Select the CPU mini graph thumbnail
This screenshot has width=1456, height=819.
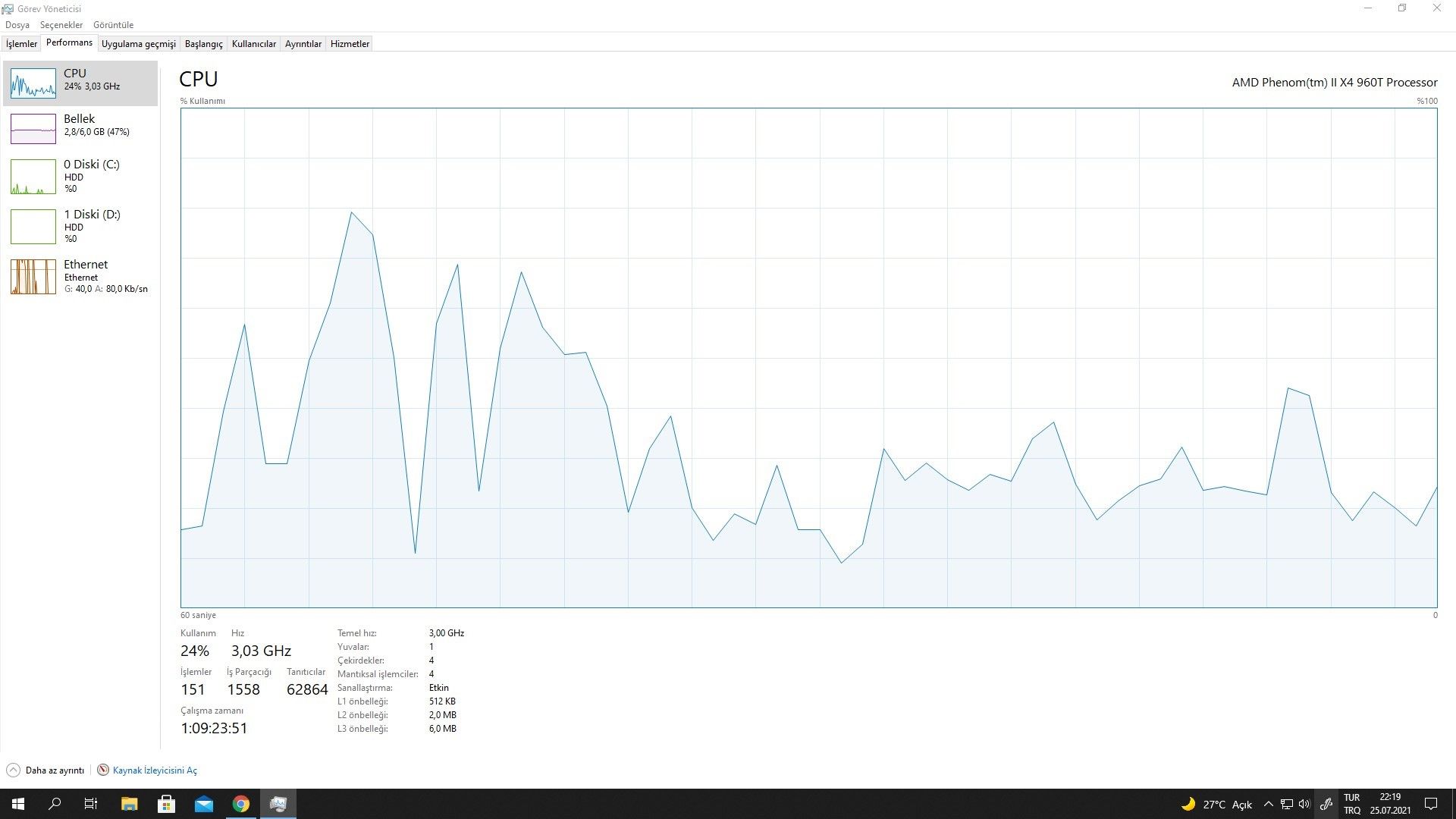coord(33,83)
